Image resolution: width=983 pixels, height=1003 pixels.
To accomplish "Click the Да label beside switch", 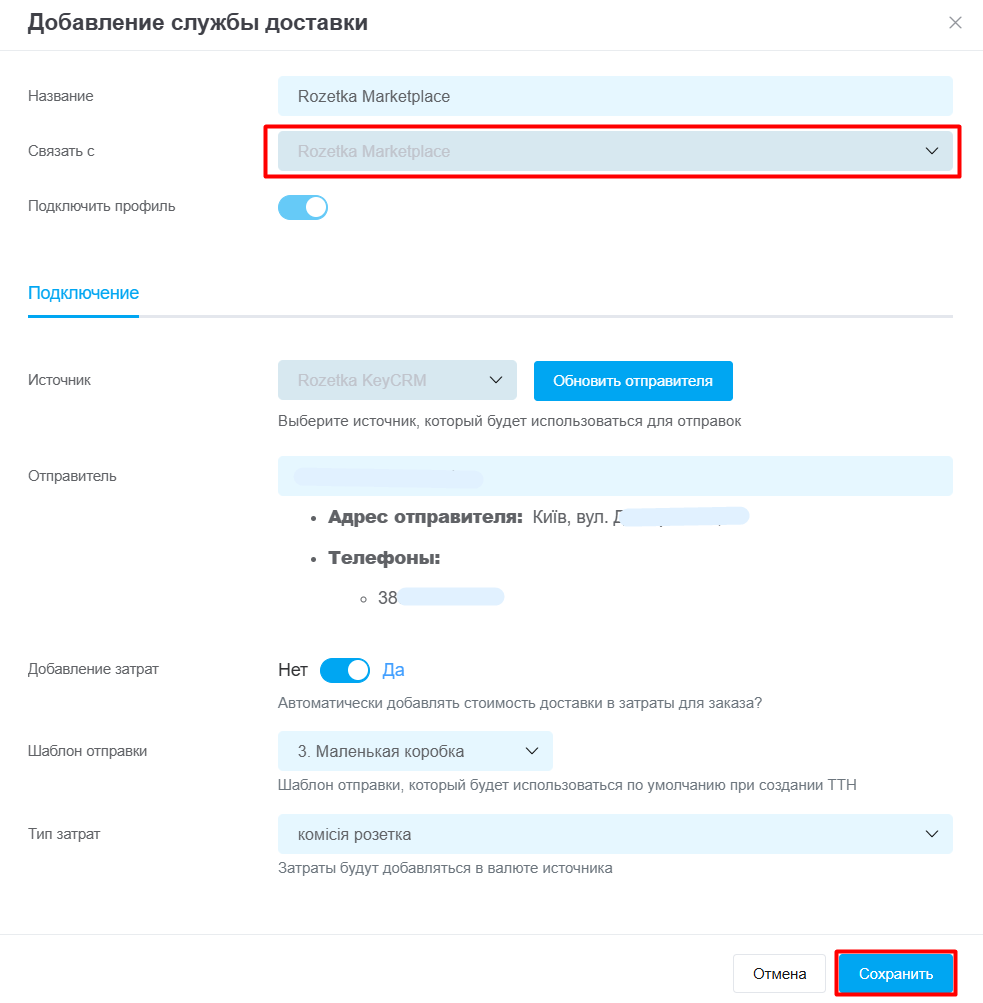I will tap(393, 670).
